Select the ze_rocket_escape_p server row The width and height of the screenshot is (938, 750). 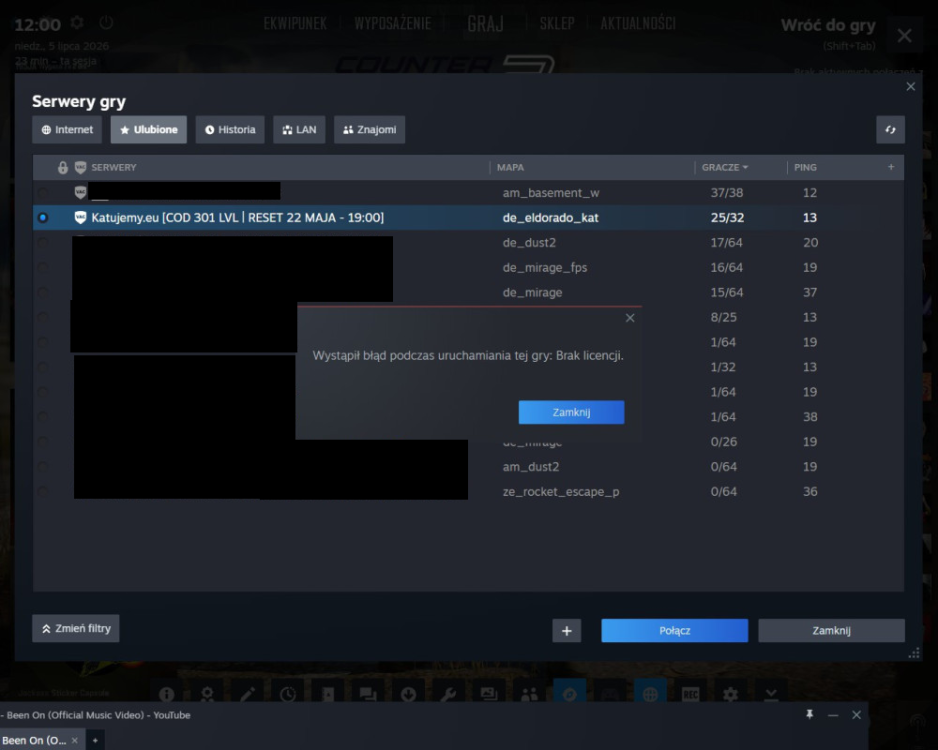click(x=468, y=492)
